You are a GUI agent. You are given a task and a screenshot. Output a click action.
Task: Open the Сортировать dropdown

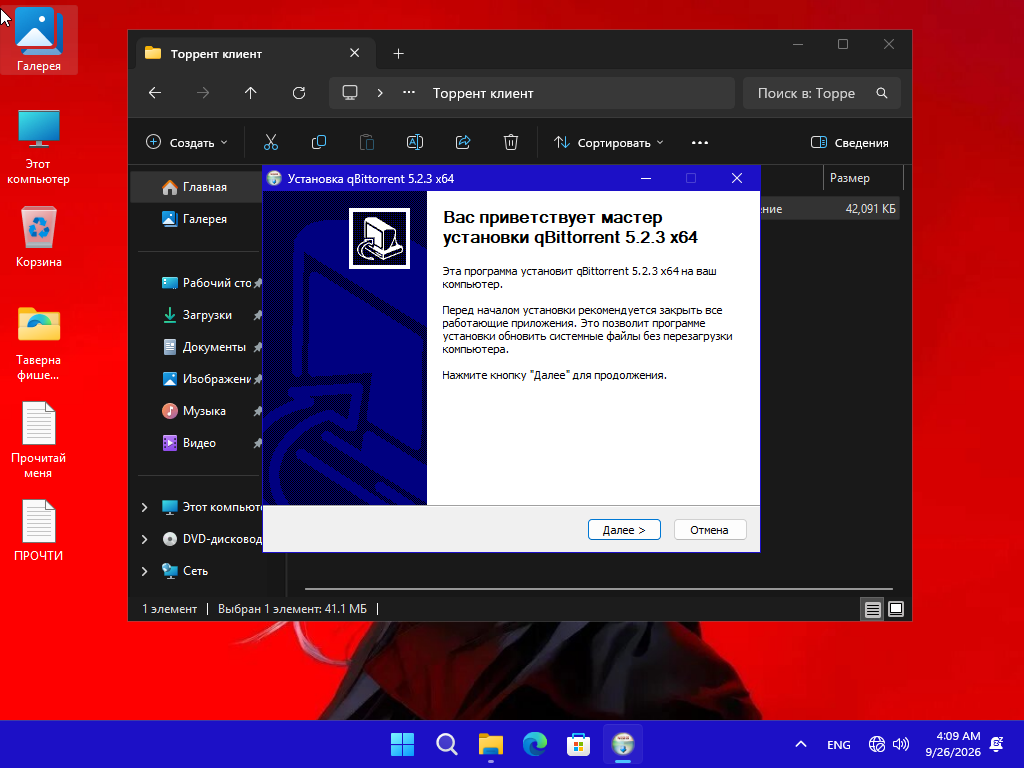[609, 142]
